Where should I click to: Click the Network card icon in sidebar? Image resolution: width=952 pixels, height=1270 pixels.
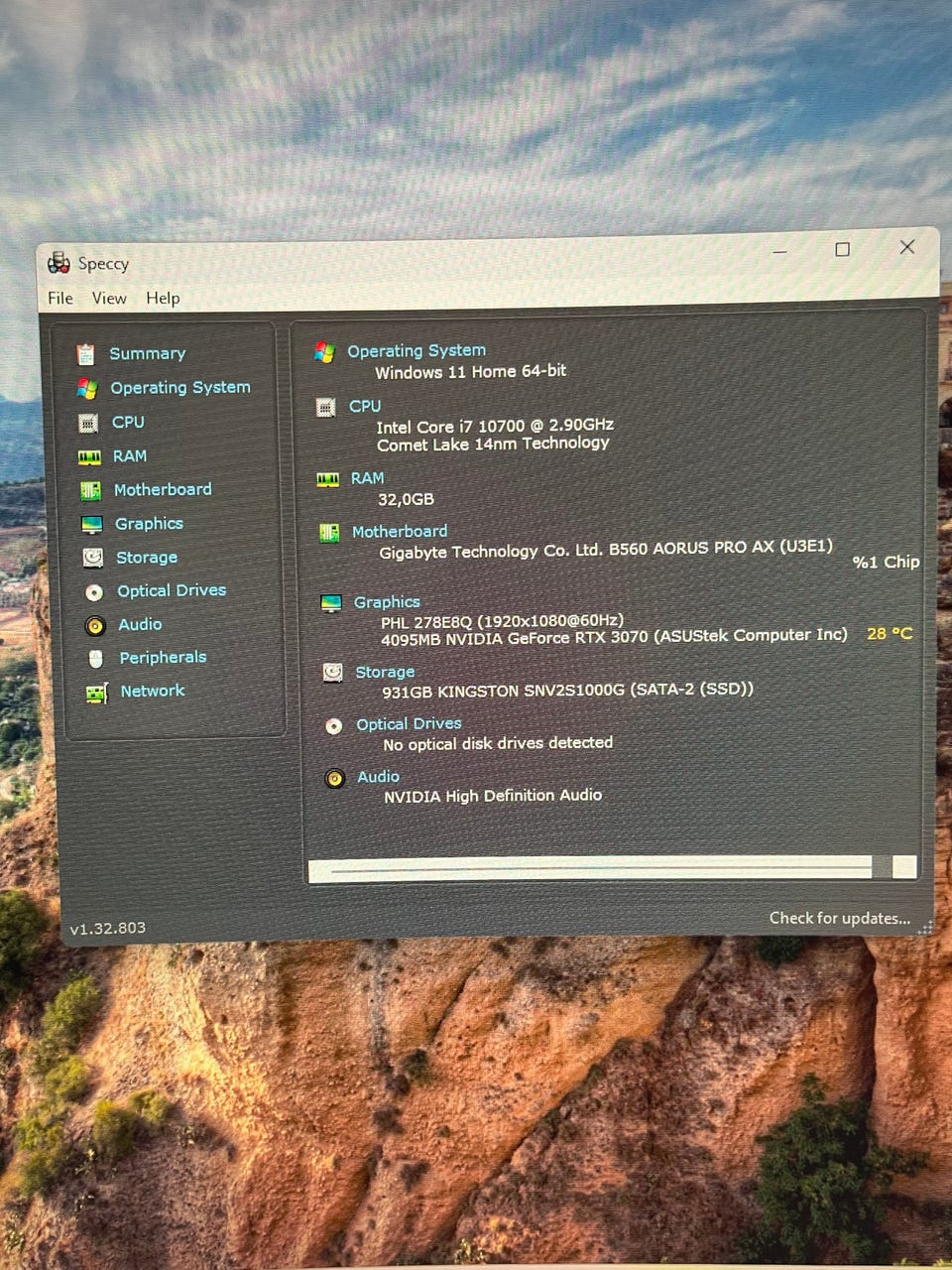[96, 693]
